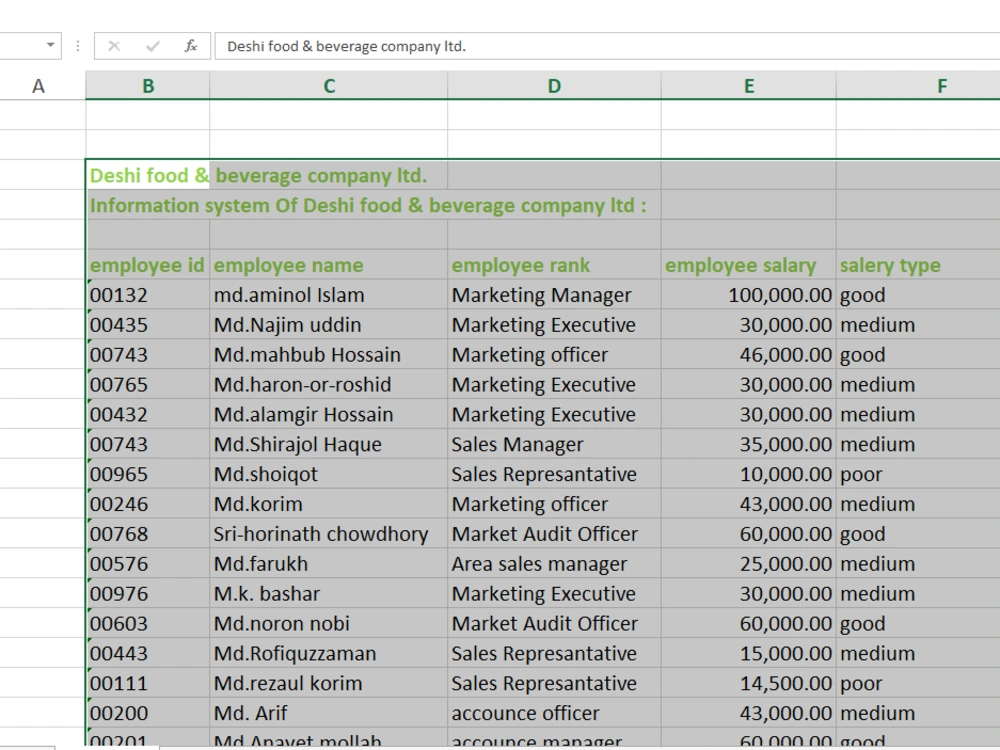This screenshot has width=1000, height=750.
Task: Select the 'salery type' header cell
Action: click(918, 265)
